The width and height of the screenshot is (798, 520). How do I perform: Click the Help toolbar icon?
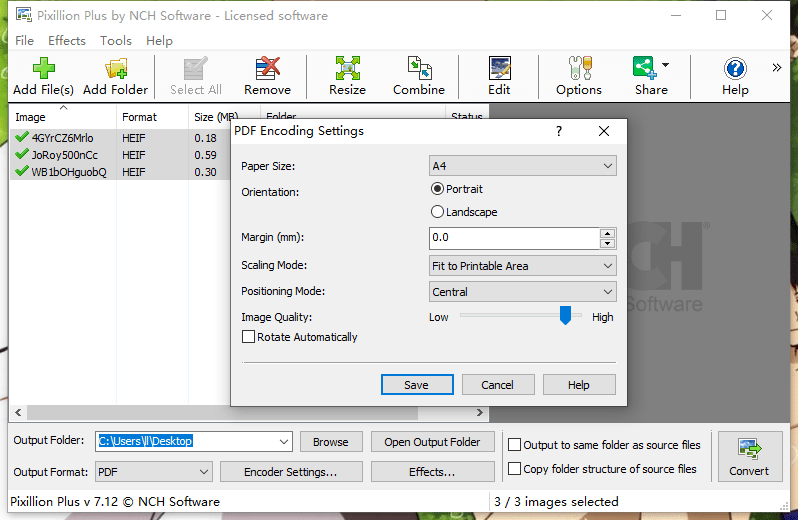[x=735, y=69]
